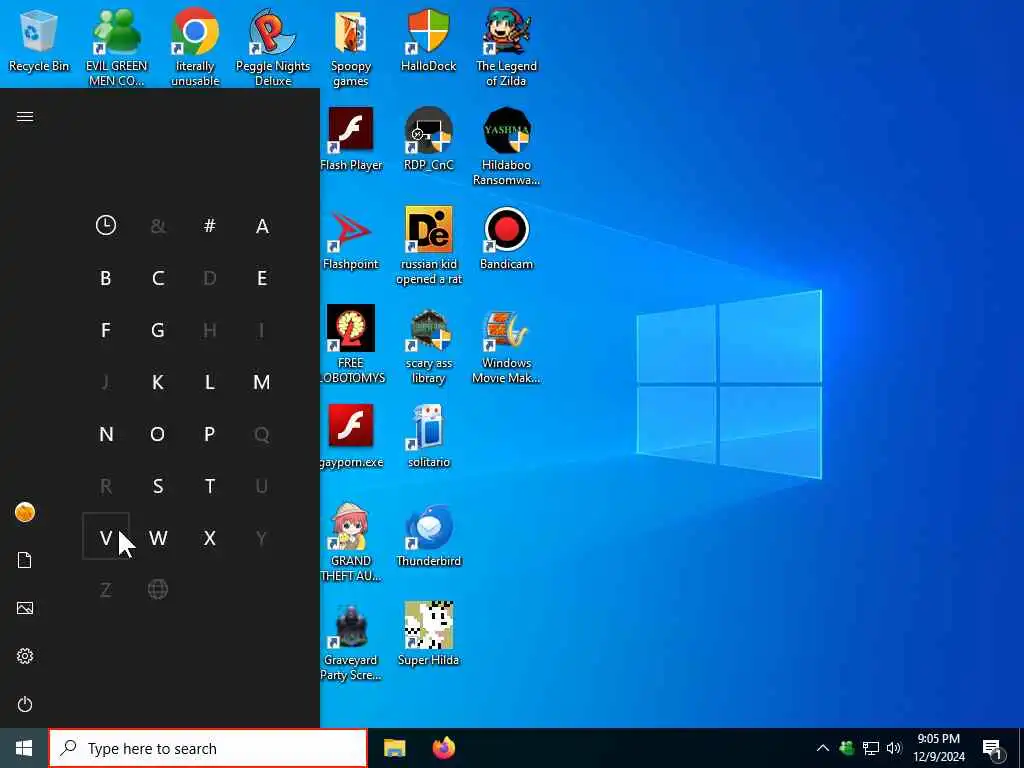Expand the Start menu hamburger button
1024x768 pixels.
click(x=25, y=116)
